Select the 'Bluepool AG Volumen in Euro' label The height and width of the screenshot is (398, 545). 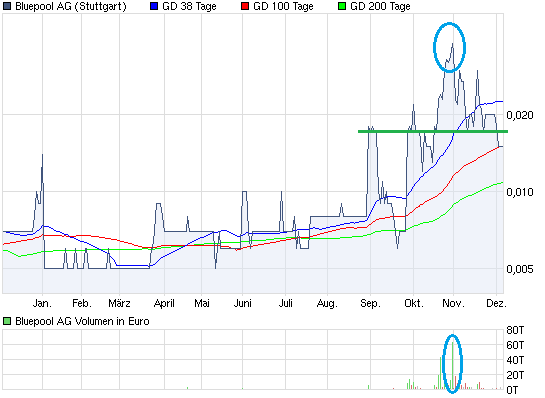[x=82, y=321]
